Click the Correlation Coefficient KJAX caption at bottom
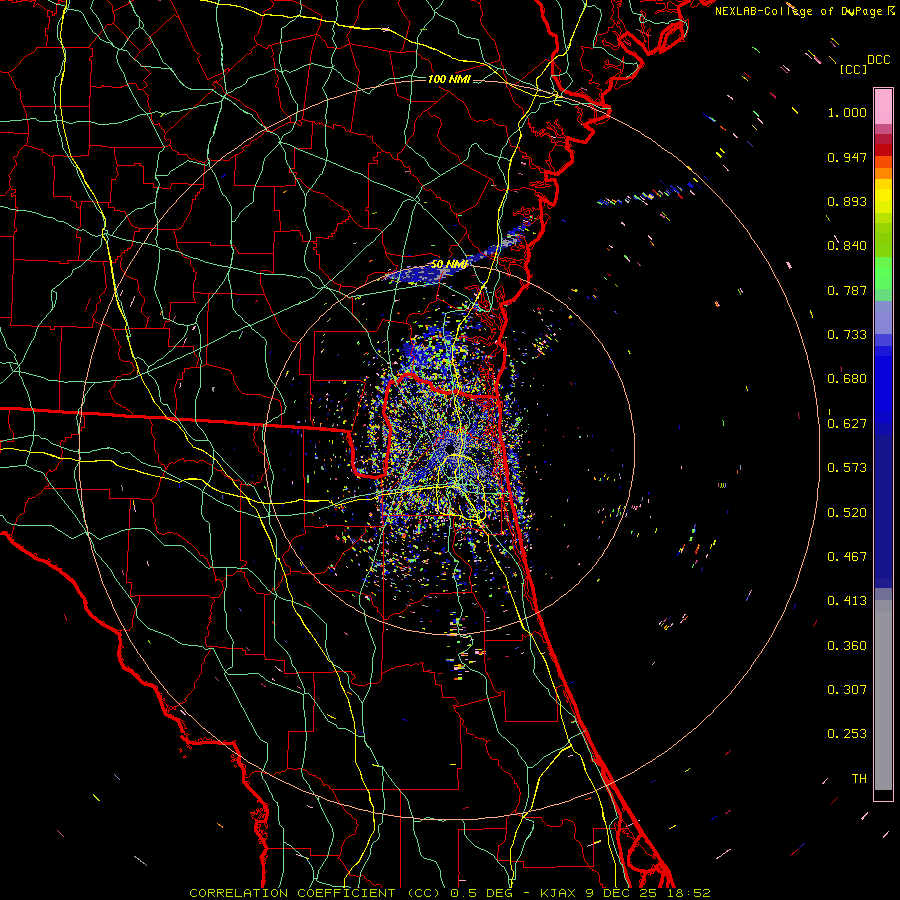Screen dimensions: 900x900 [x=450, y=893]
